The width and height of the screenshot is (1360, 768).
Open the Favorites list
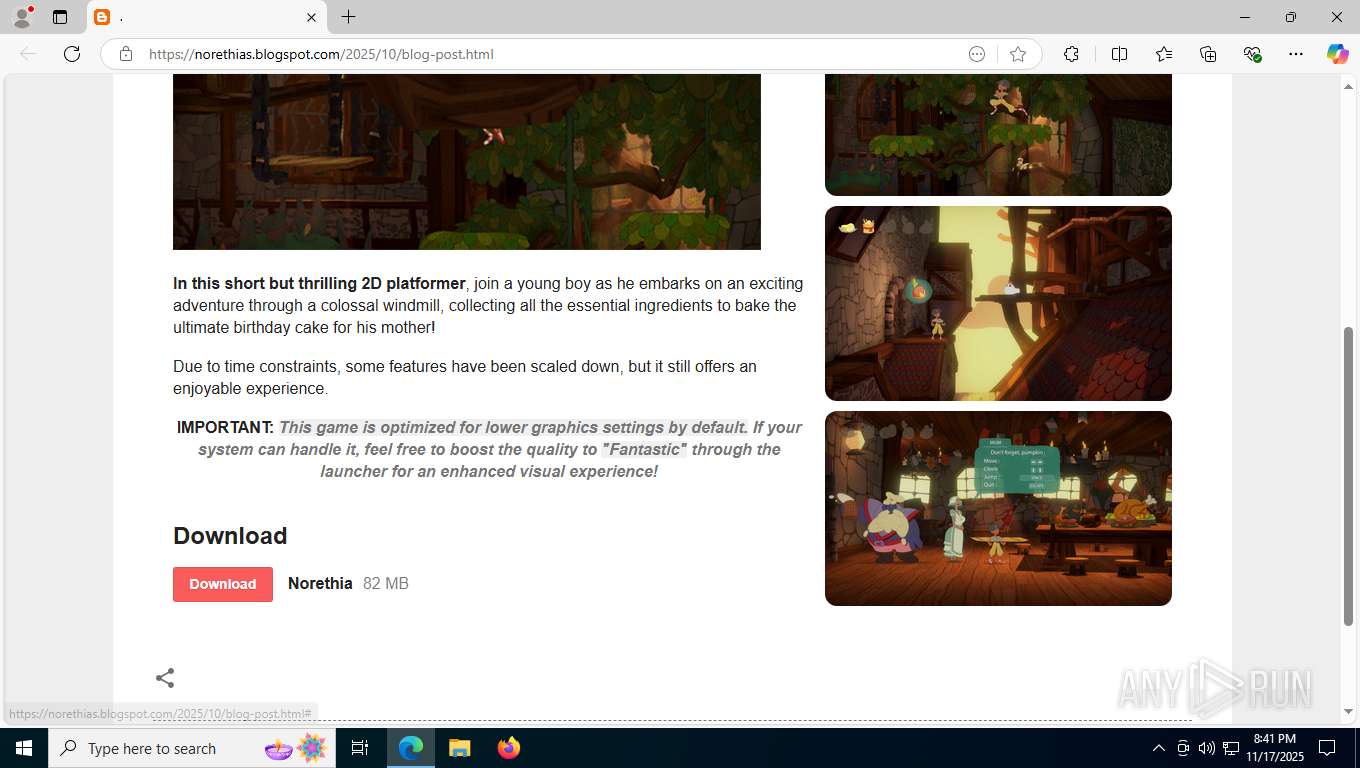1164,54
